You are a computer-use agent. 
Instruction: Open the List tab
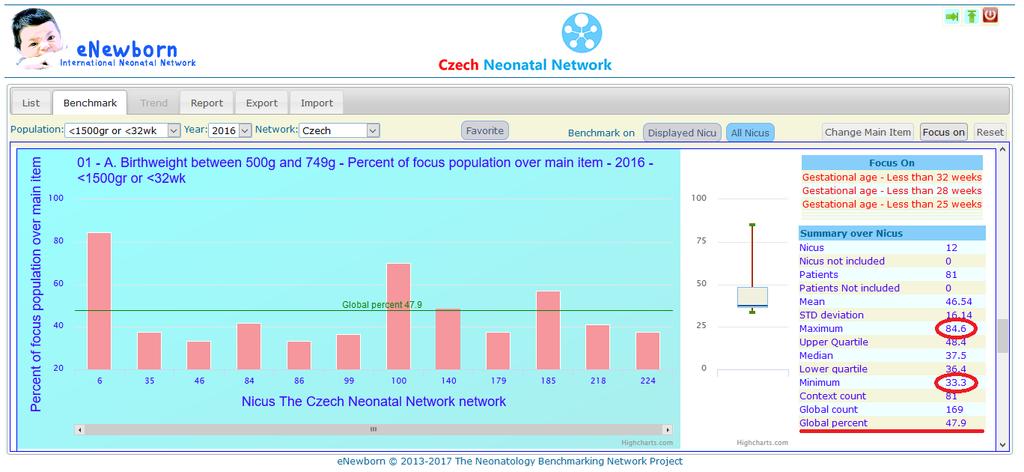pyautogui.click(x=31, y=103)
